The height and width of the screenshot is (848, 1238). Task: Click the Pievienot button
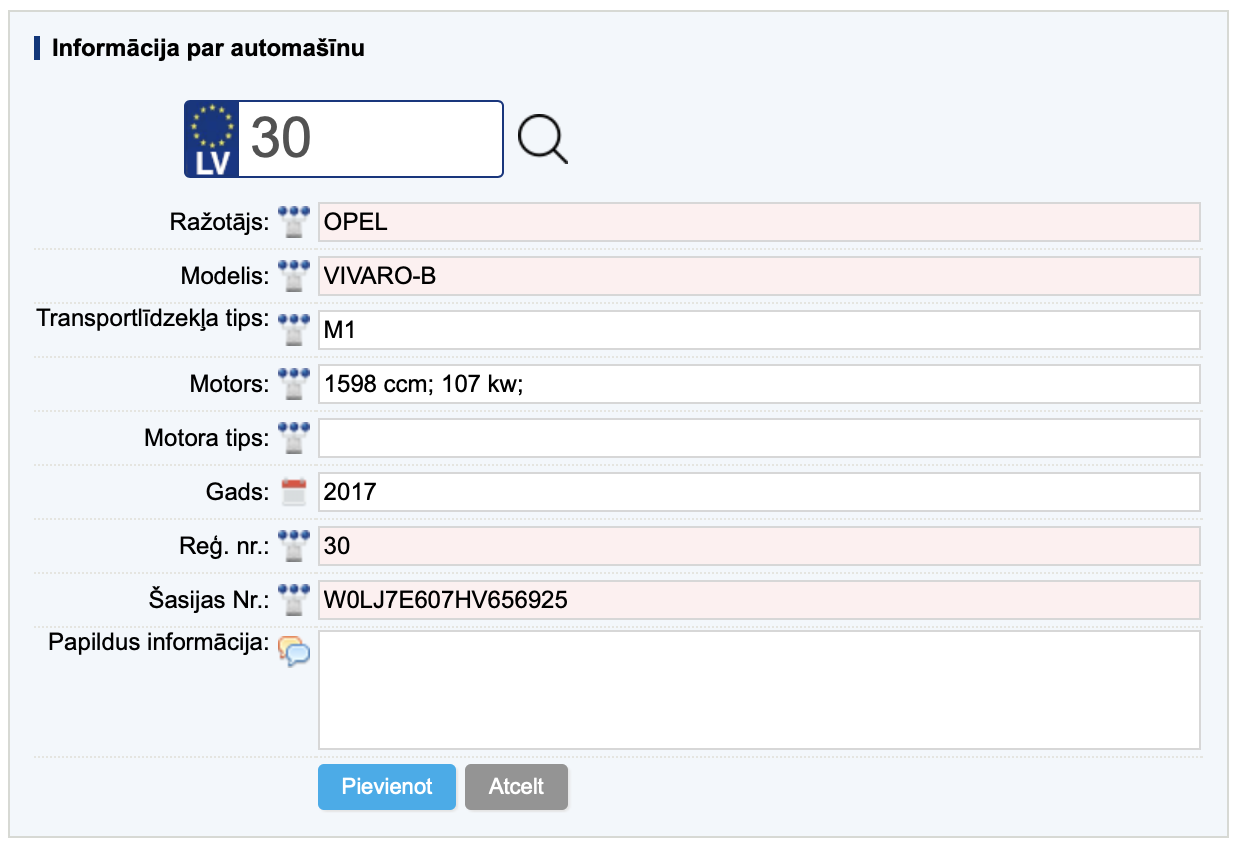[387, 787]
